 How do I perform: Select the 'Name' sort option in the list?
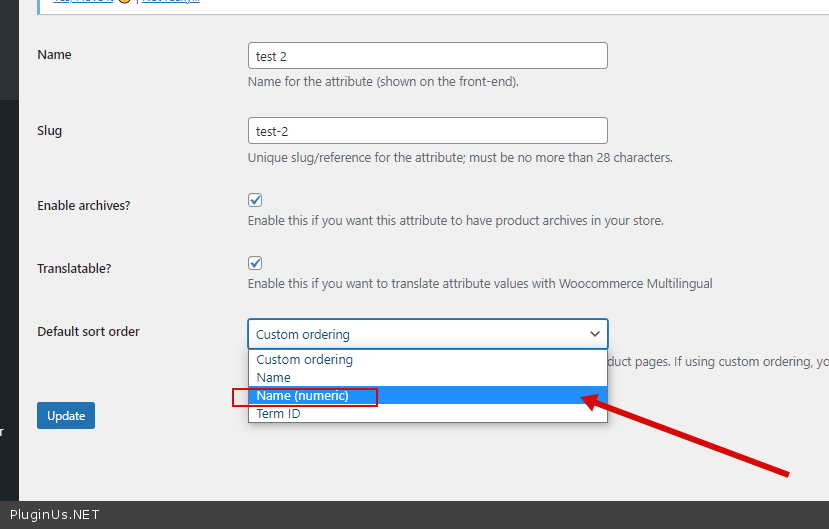coord(274,378)
